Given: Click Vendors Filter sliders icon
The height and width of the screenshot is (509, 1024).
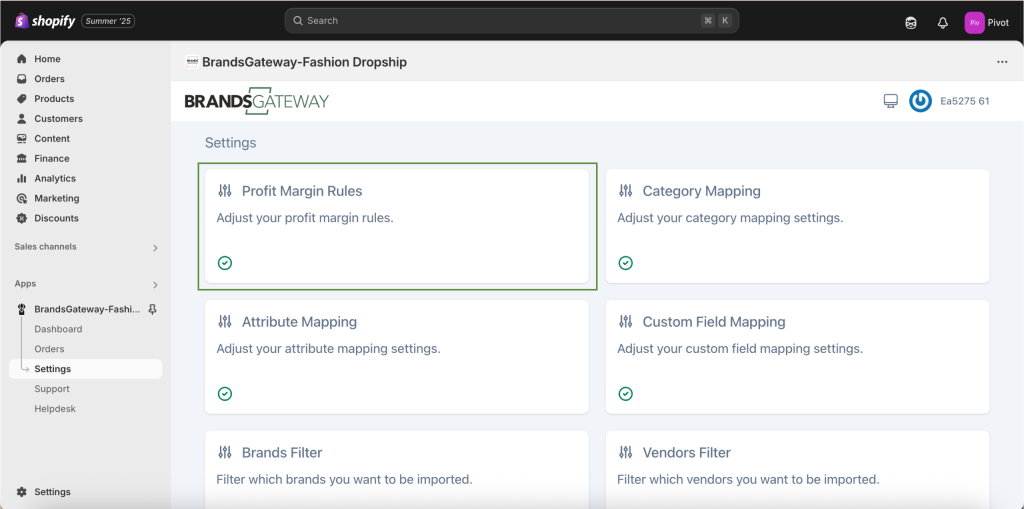Looking at the screenshot, I should pos(626,452).
